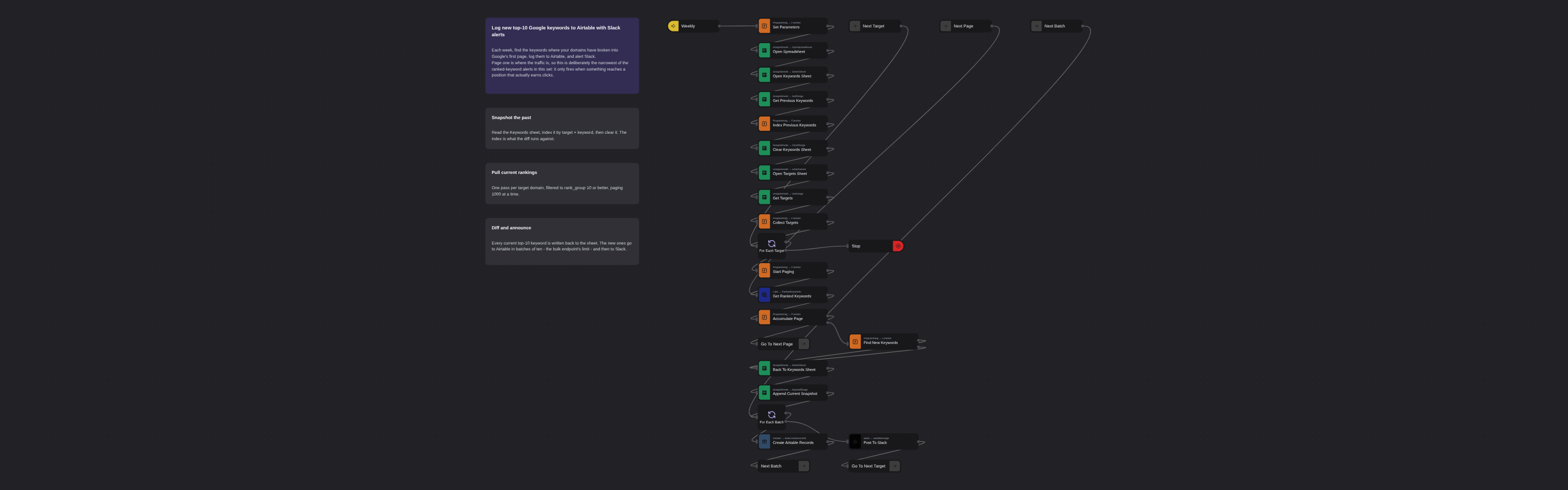Click the Clear Keywords Sheet node icon
1568x490 pixels.
tap(764, 148)
